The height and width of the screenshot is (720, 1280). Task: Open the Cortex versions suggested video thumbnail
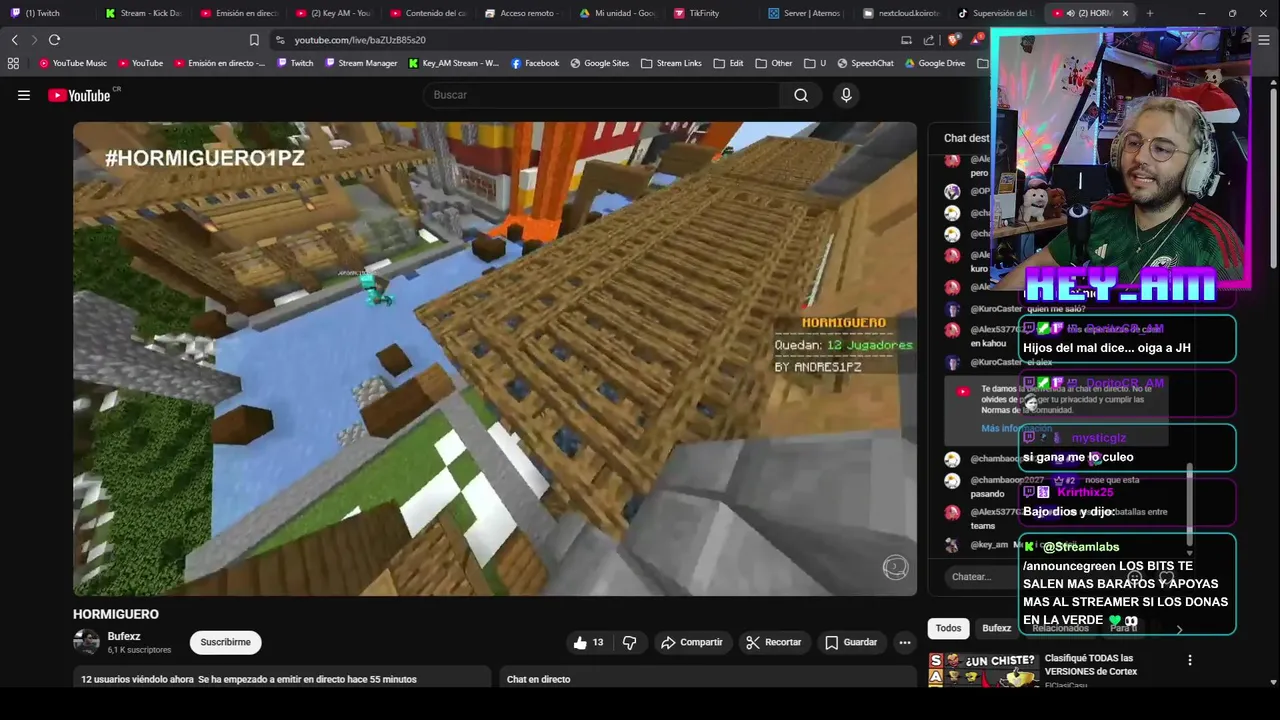point(983,669)
